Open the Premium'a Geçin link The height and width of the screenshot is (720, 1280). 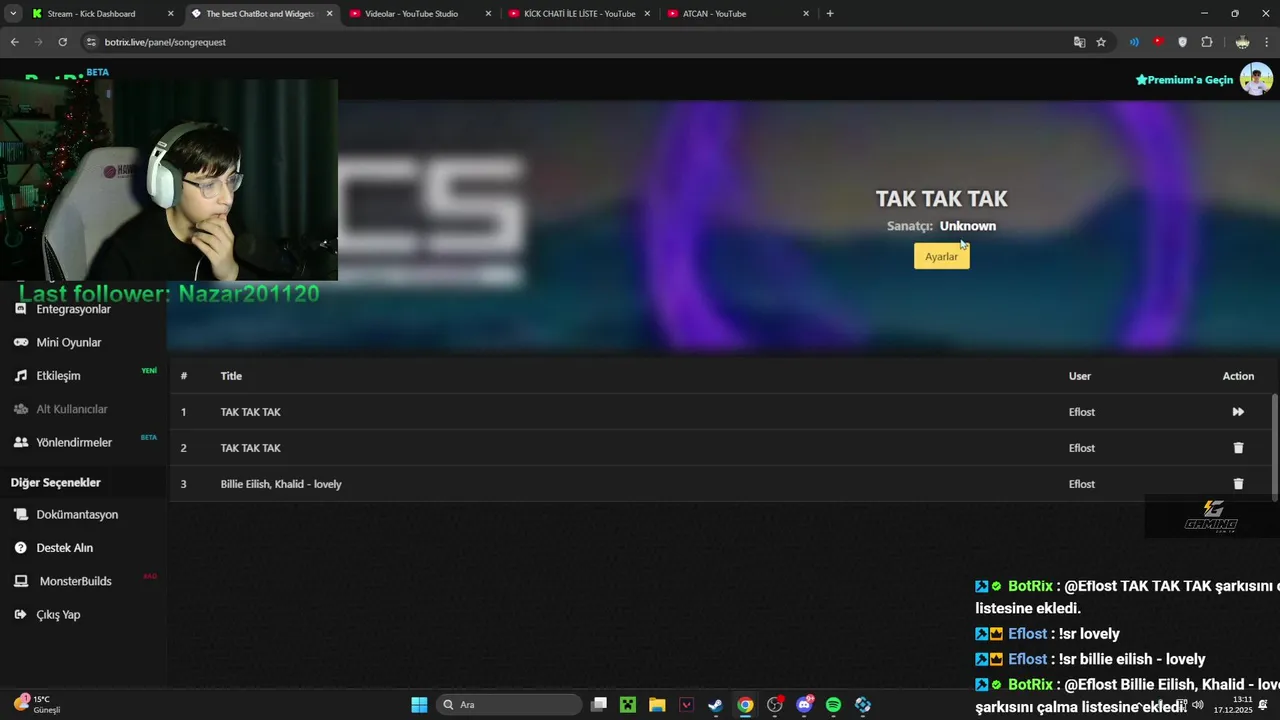(1184, 80)
